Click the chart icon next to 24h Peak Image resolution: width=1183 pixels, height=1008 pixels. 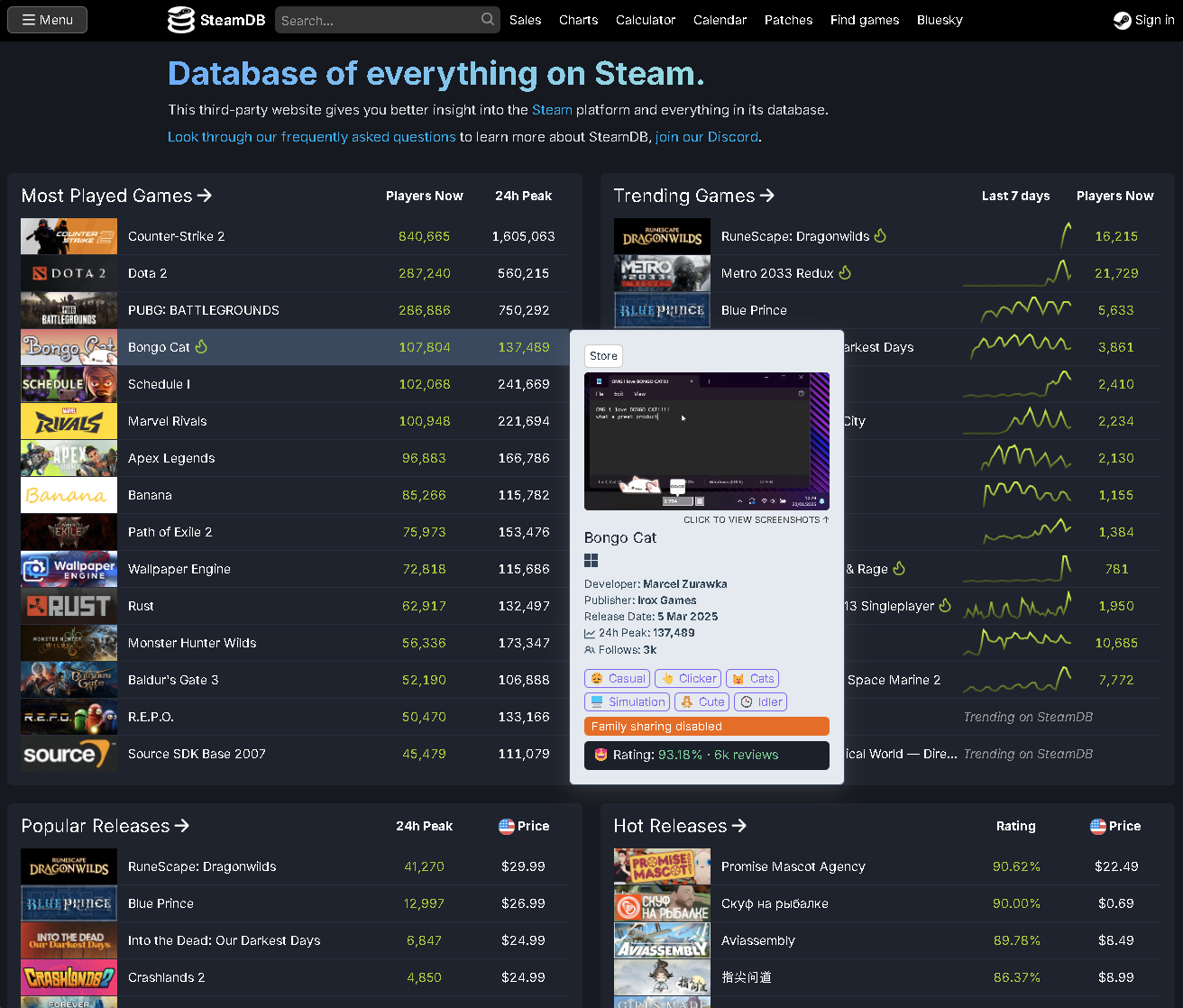(590, 633)
